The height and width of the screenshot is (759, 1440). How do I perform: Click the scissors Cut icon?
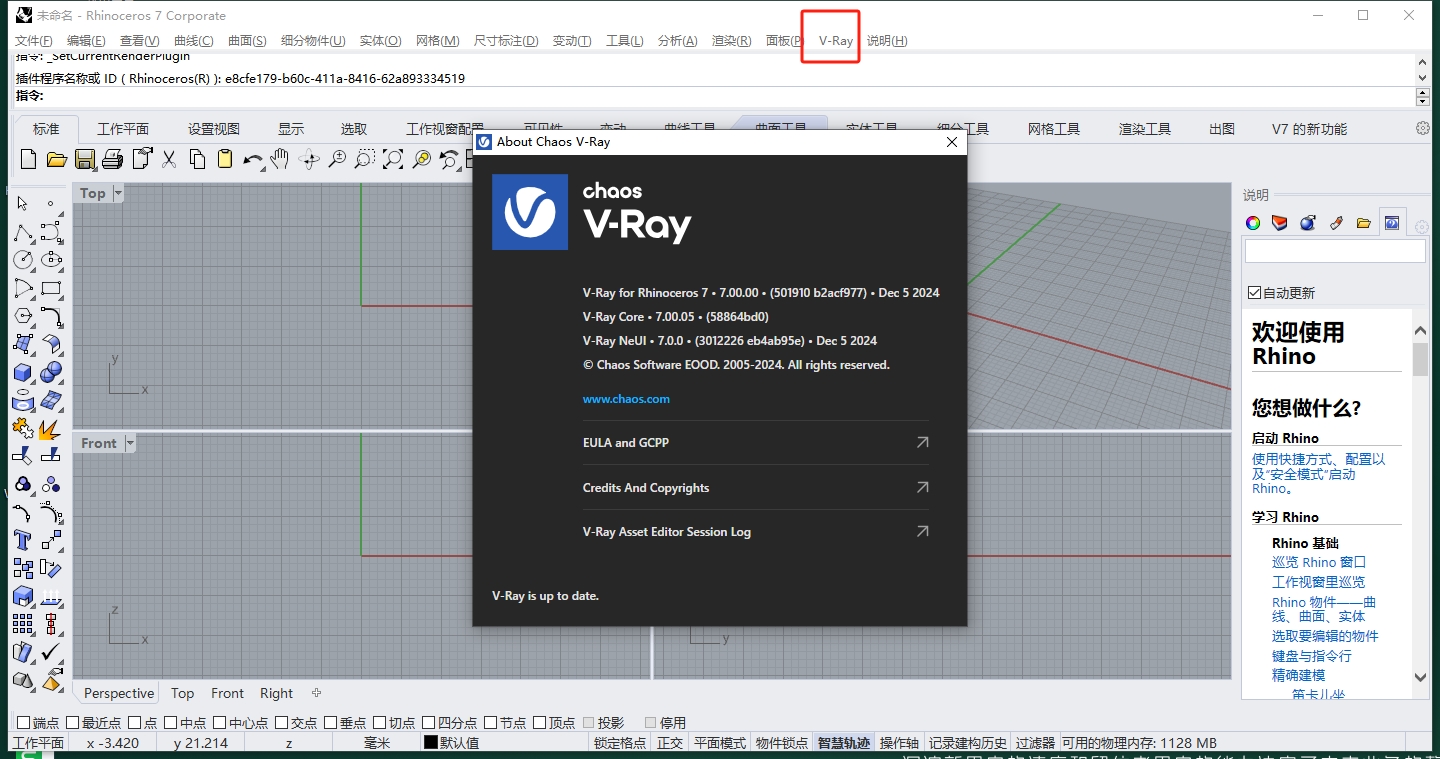(169, 159)
